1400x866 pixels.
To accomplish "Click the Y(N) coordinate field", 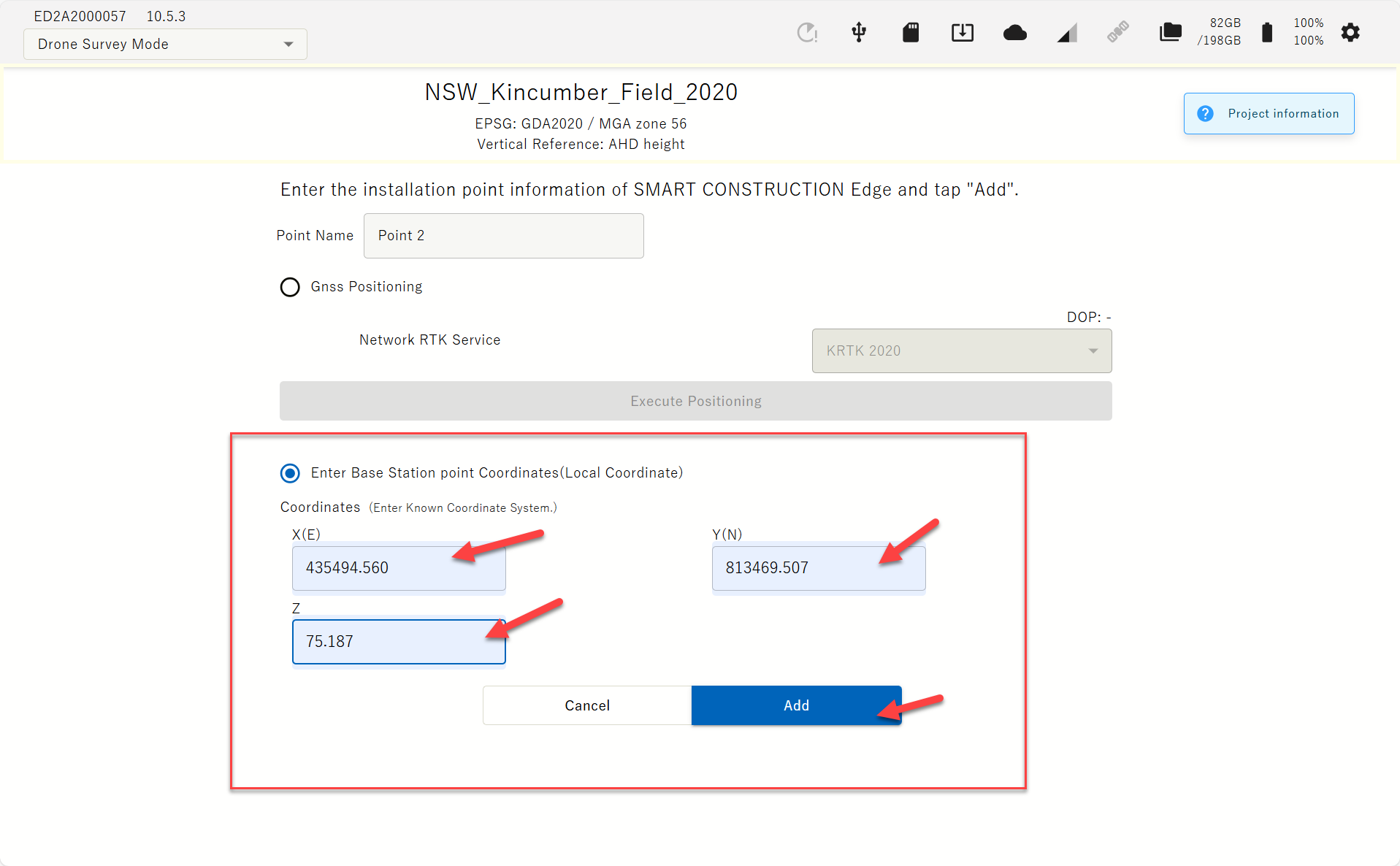I will (x=819, y=568).
